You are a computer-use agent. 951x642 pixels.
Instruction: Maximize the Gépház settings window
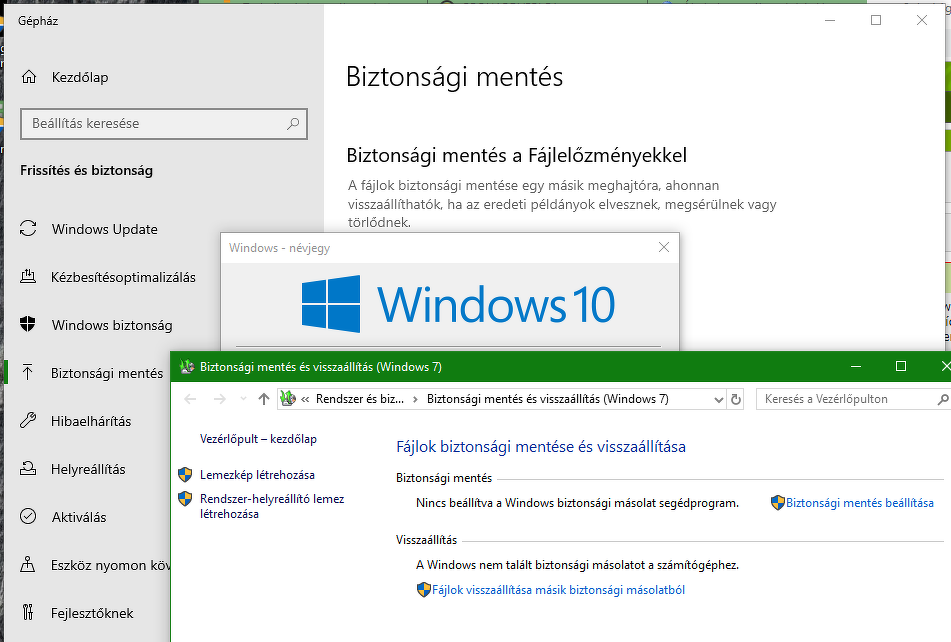click(x=876, y=21)
